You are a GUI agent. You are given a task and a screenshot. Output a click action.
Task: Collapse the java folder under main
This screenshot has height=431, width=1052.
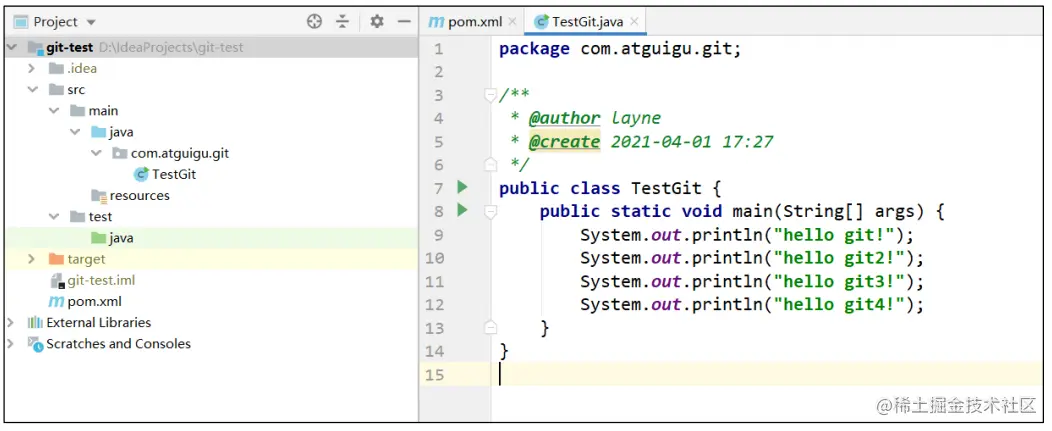[x=75, y=132]
